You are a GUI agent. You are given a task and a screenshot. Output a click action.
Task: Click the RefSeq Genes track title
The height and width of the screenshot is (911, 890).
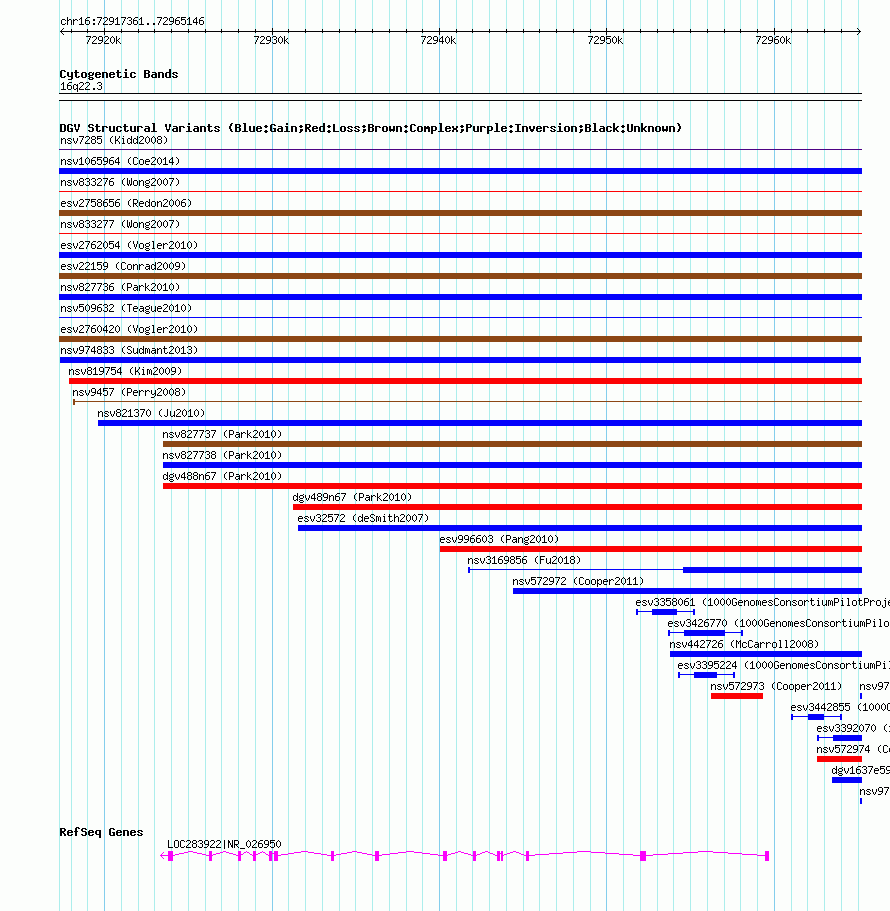(101, 832)
